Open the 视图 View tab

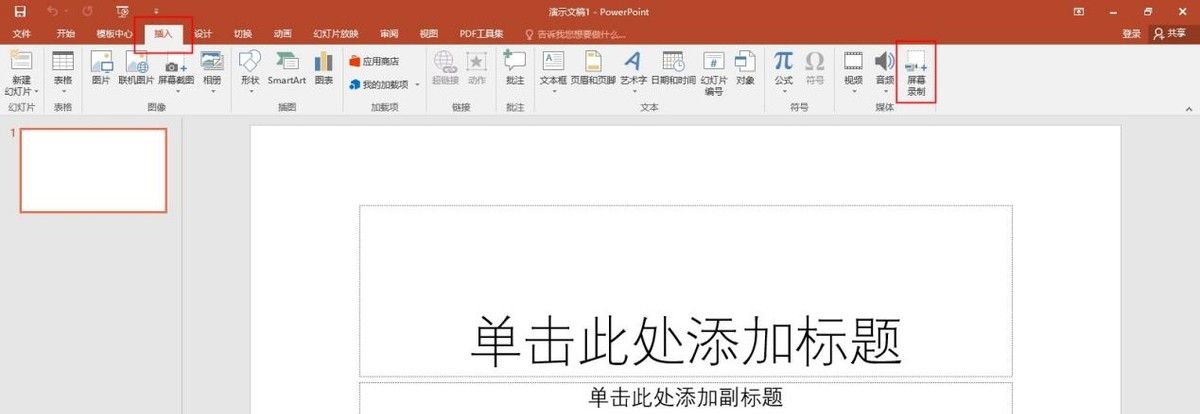429,34
